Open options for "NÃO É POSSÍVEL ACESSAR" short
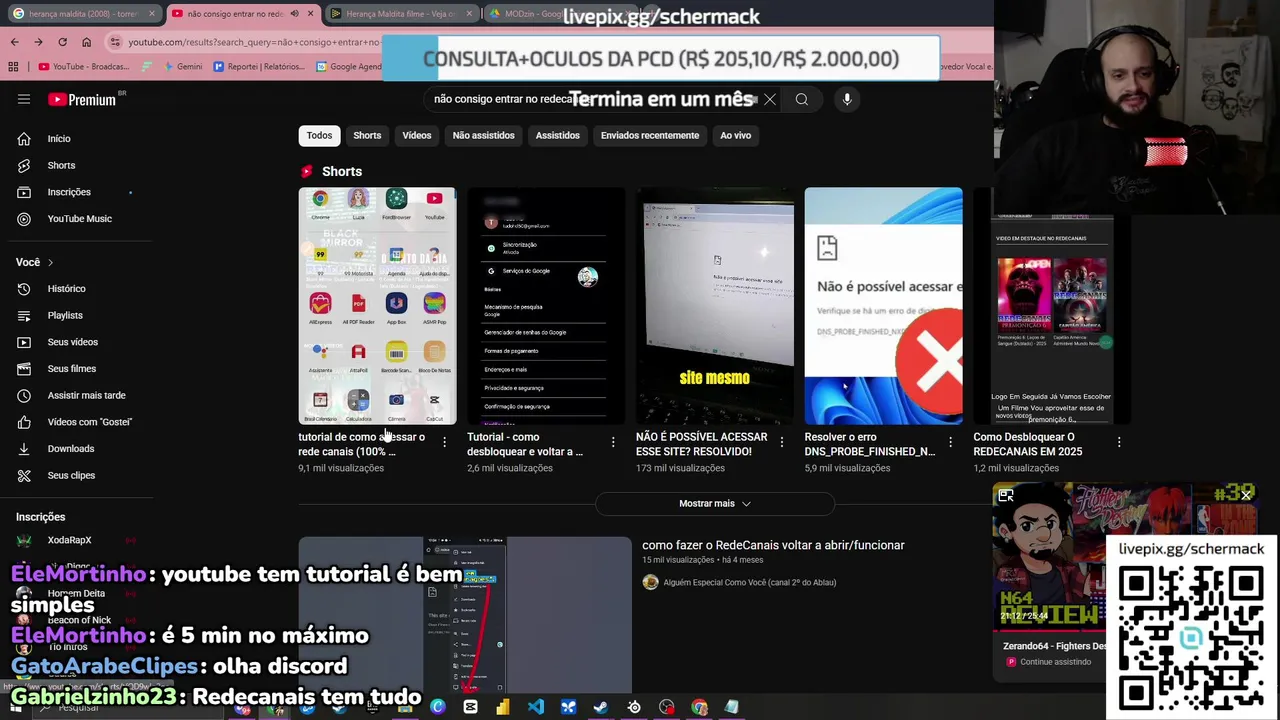Screen dimensions: 1280x720 point(782,442)
